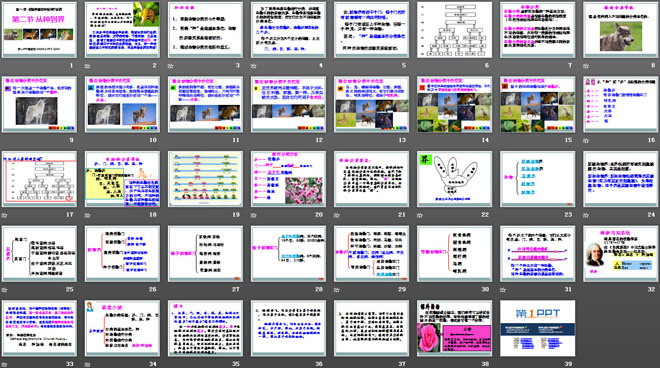Click the animation star icon under slide 34
660x368 pixels.
point(88,364)
